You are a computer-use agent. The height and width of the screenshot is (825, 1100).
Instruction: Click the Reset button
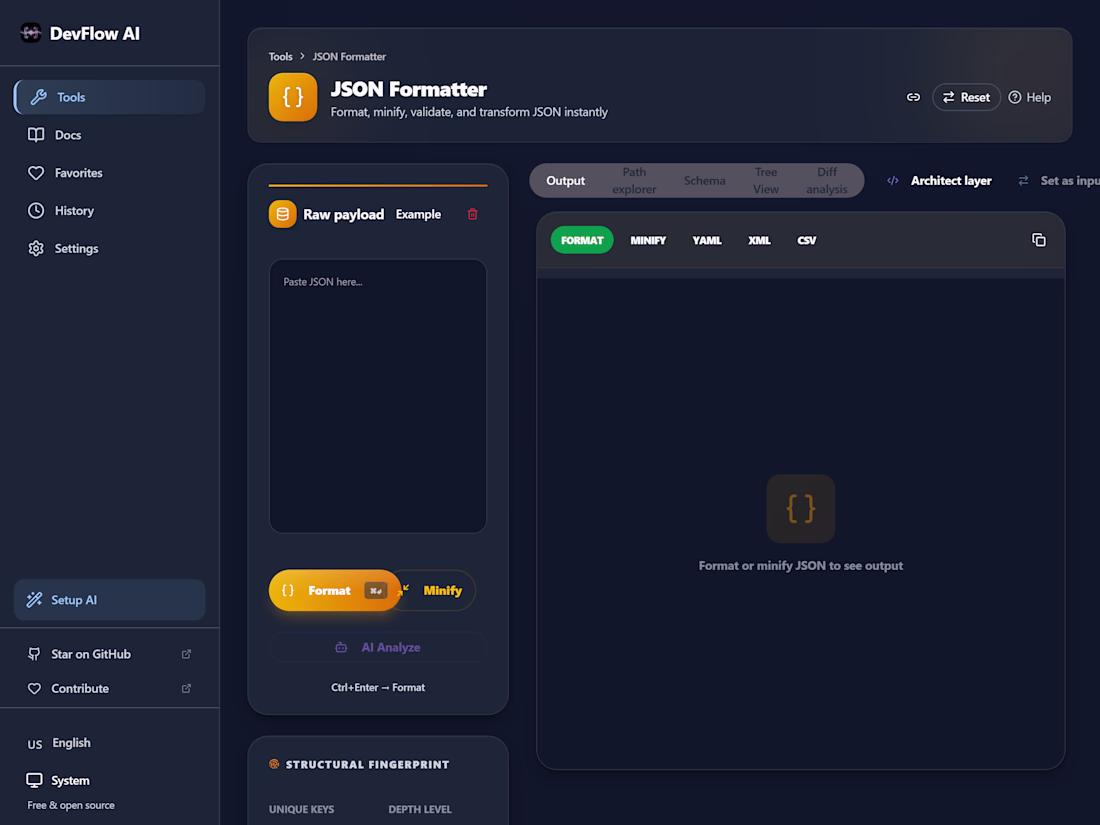pyautogui.click(x=966, y=97)
